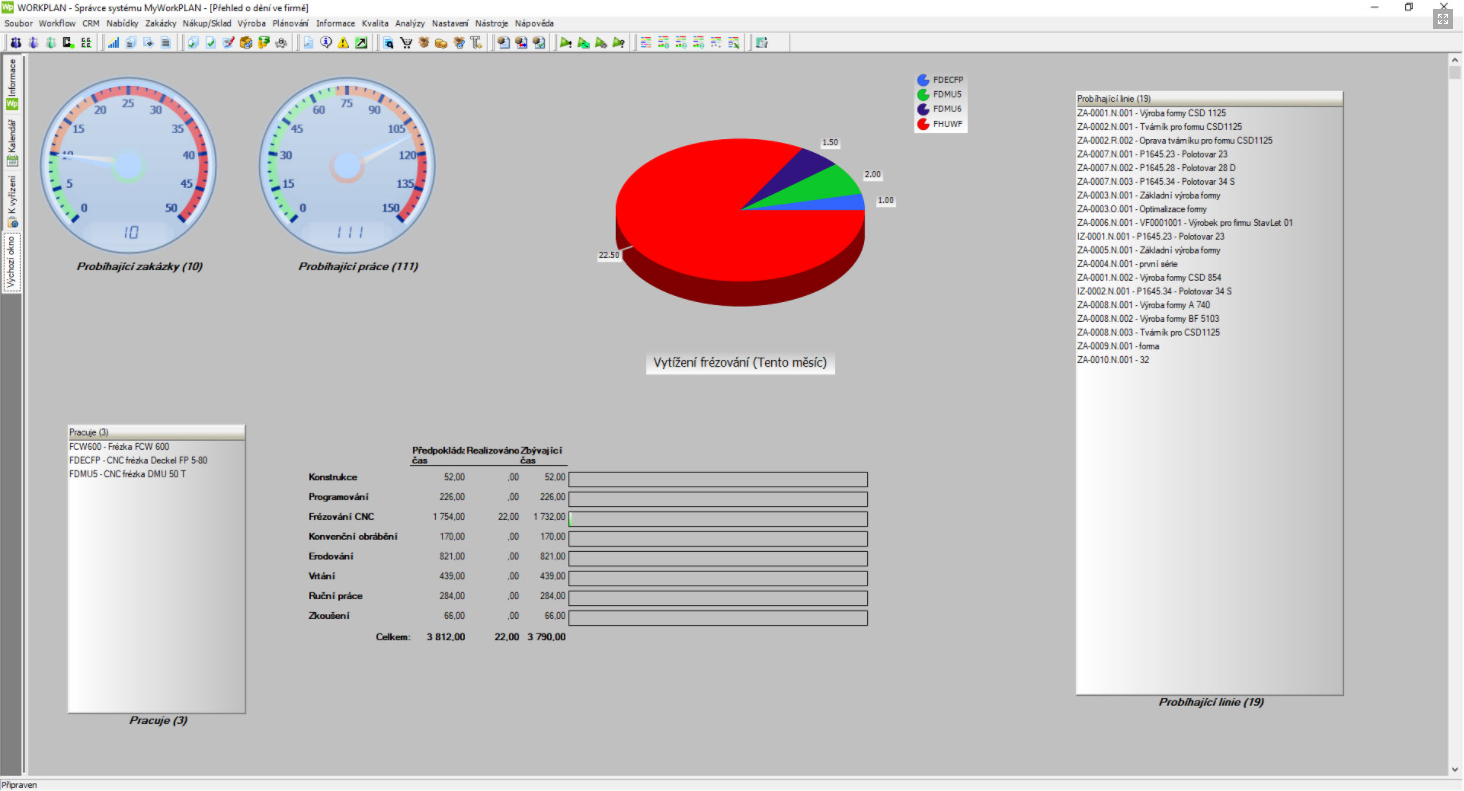Click the Vytížení frézování (Tento měsíc) button
This screenshot has width=1464, height=791.
point(740,363)
